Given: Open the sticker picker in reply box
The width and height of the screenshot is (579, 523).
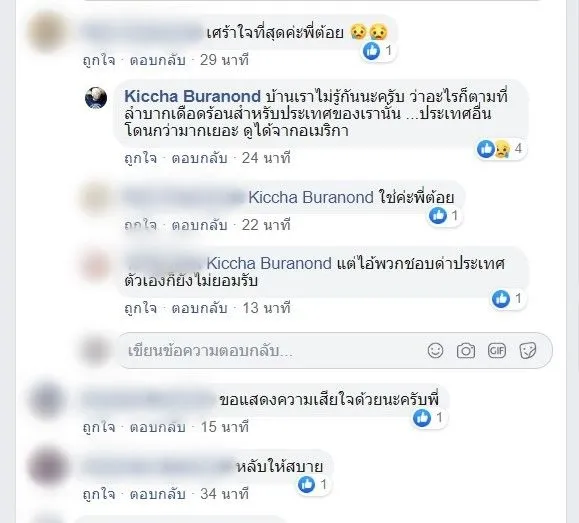Looking at the screenshot, I should [x=528, y=351].
